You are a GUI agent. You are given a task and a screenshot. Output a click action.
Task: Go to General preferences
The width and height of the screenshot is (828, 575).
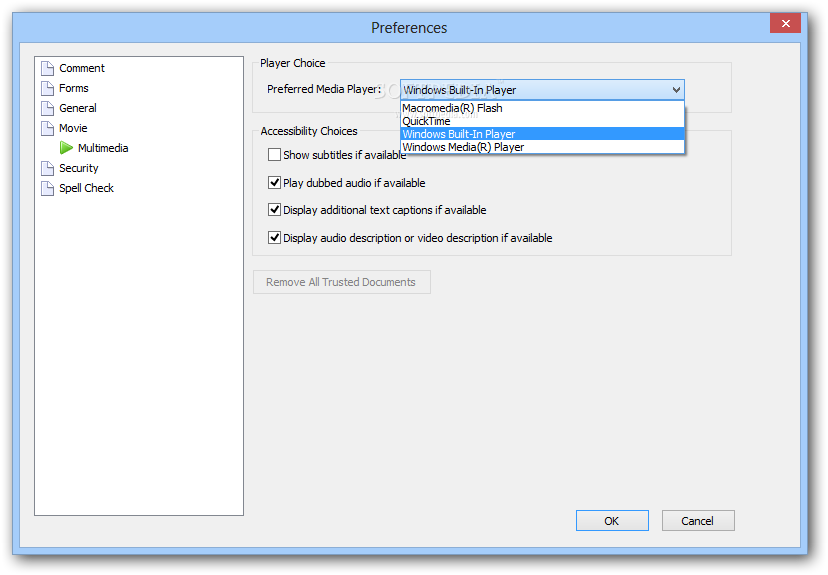(x=78, y=108)
